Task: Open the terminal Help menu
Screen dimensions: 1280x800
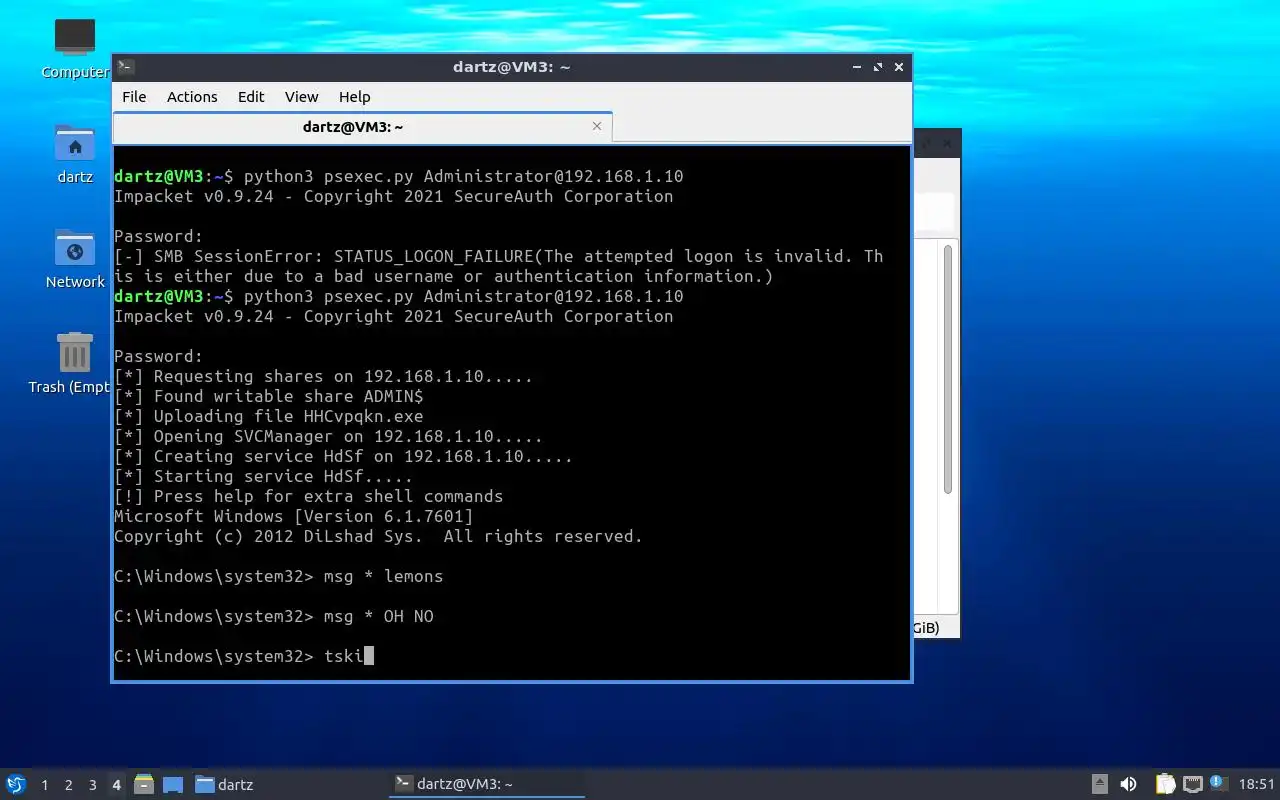Action: (x=354, y=97)
